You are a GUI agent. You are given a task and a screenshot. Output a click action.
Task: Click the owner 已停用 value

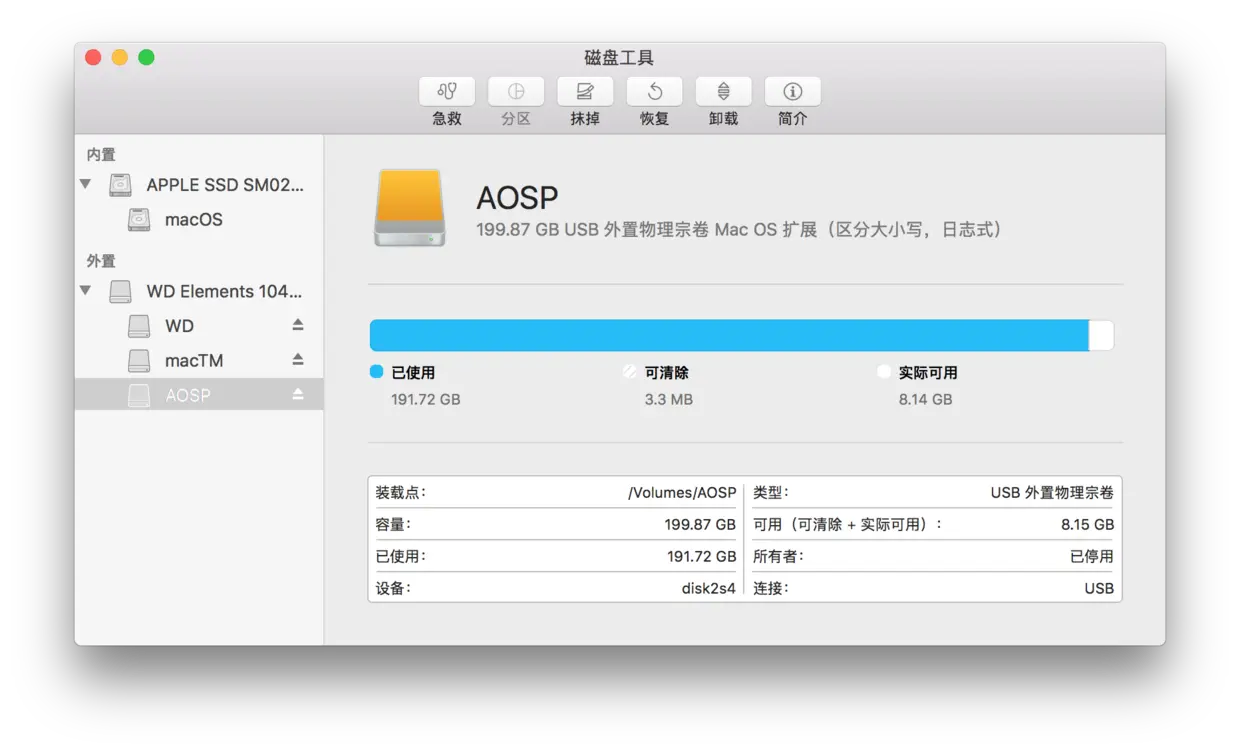1092,557
